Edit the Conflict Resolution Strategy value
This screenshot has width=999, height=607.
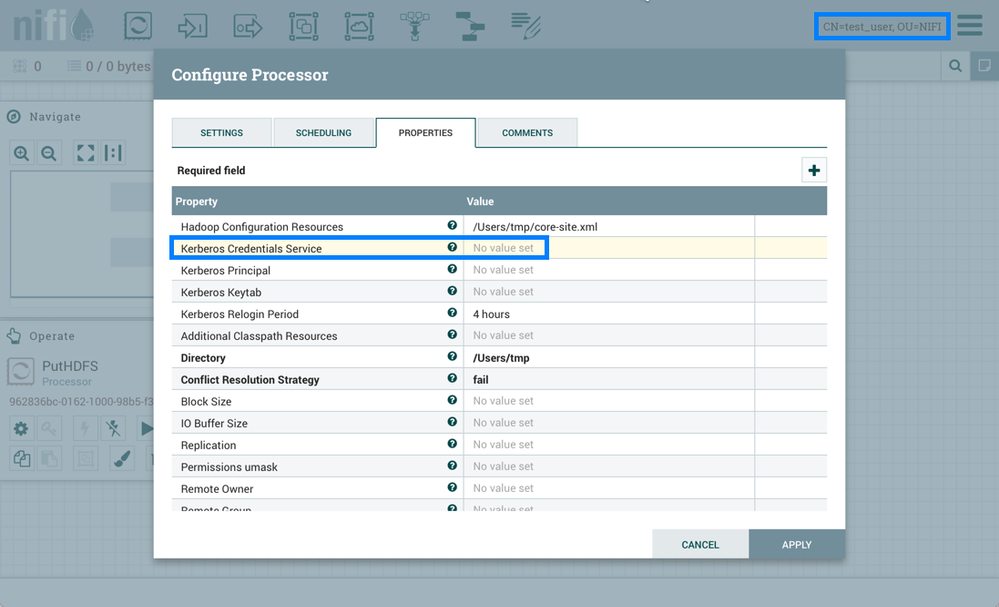click(608, 380)
